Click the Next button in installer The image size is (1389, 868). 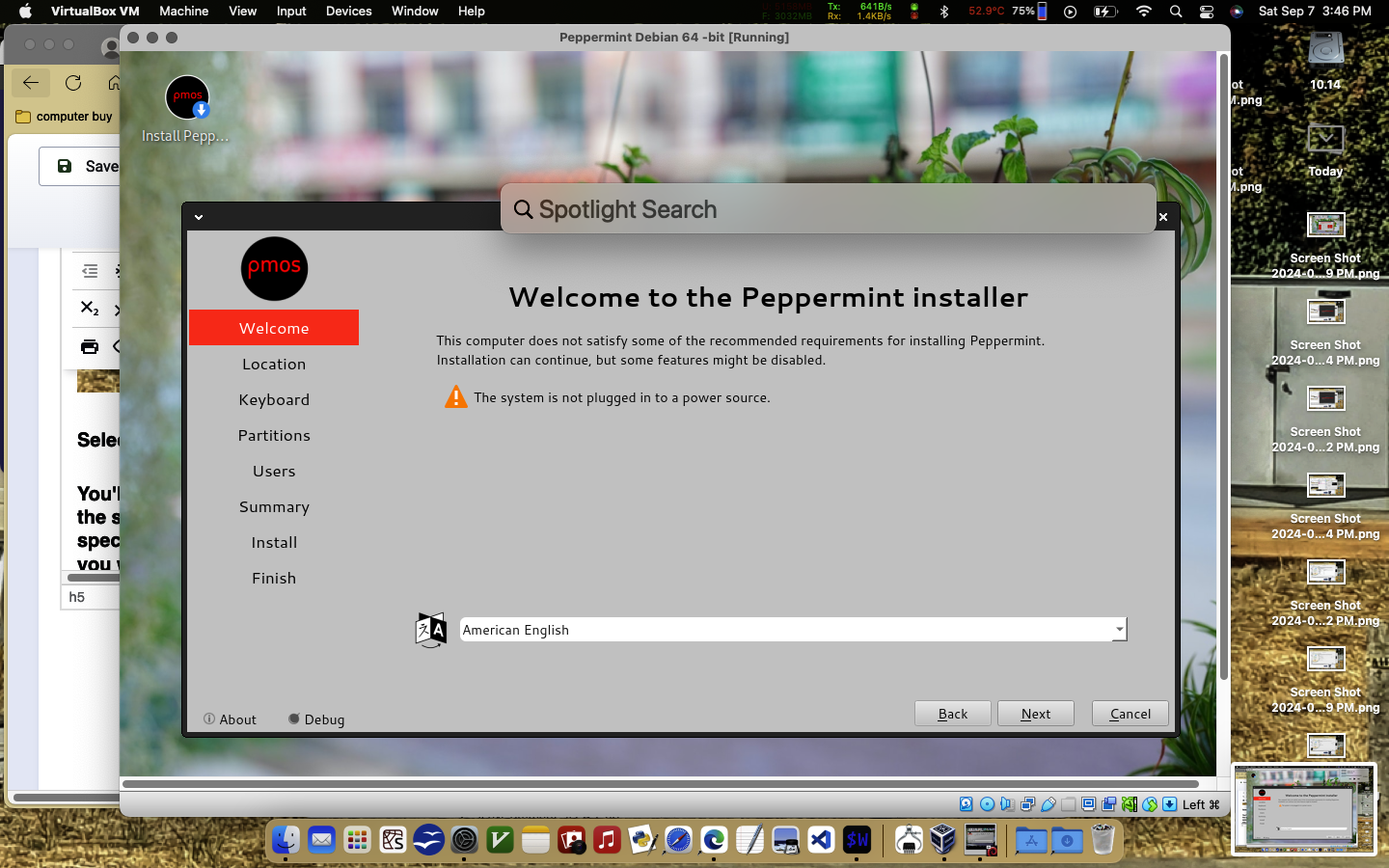pos(1035,714)
